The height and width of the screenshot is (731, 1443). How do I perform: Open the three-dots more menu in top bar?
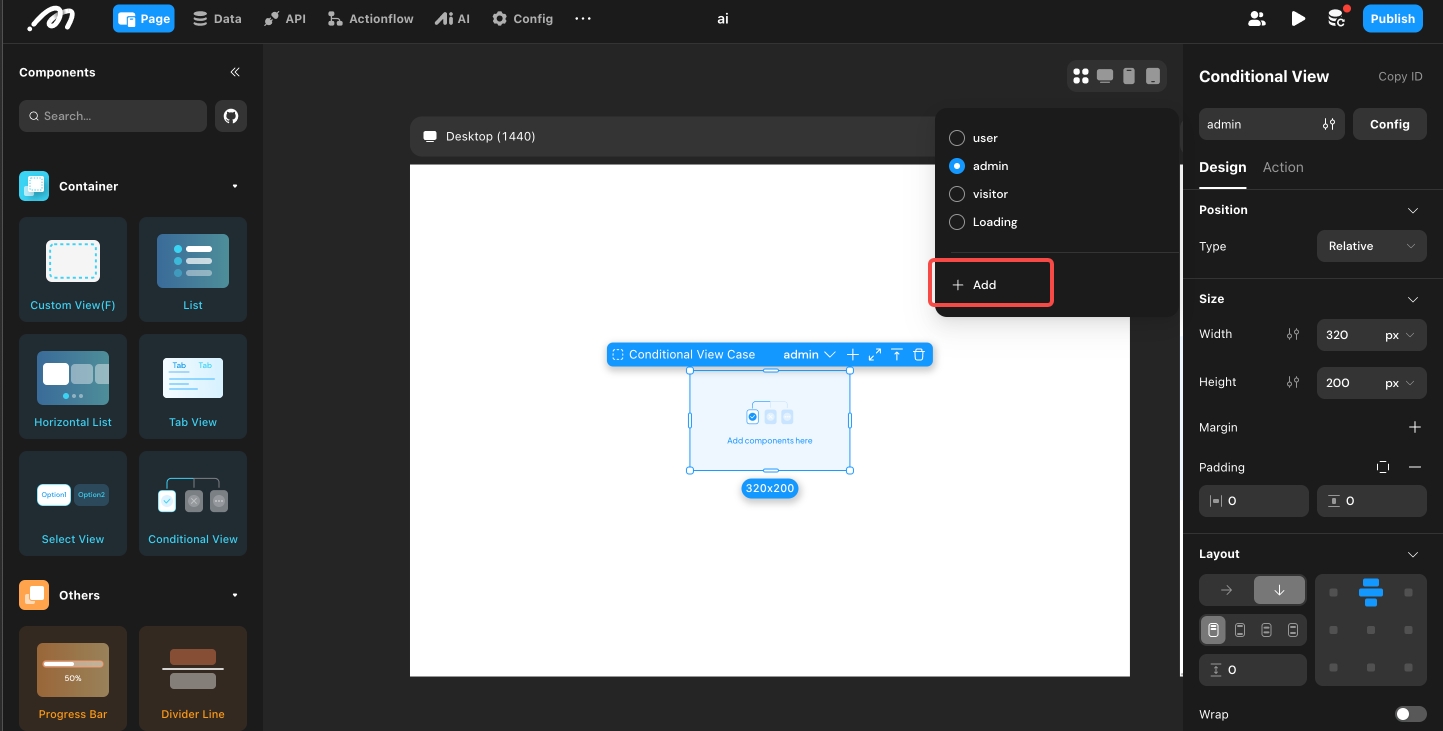click(583, 18)
